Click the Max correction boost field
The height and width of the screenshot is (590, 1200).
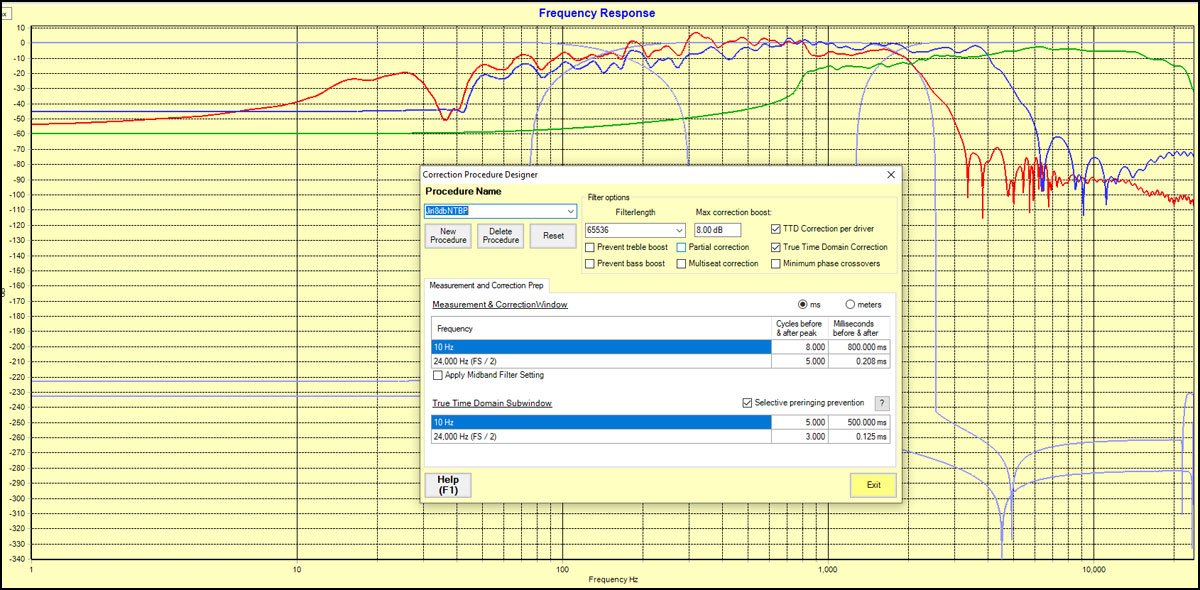[x=717, y=230]
